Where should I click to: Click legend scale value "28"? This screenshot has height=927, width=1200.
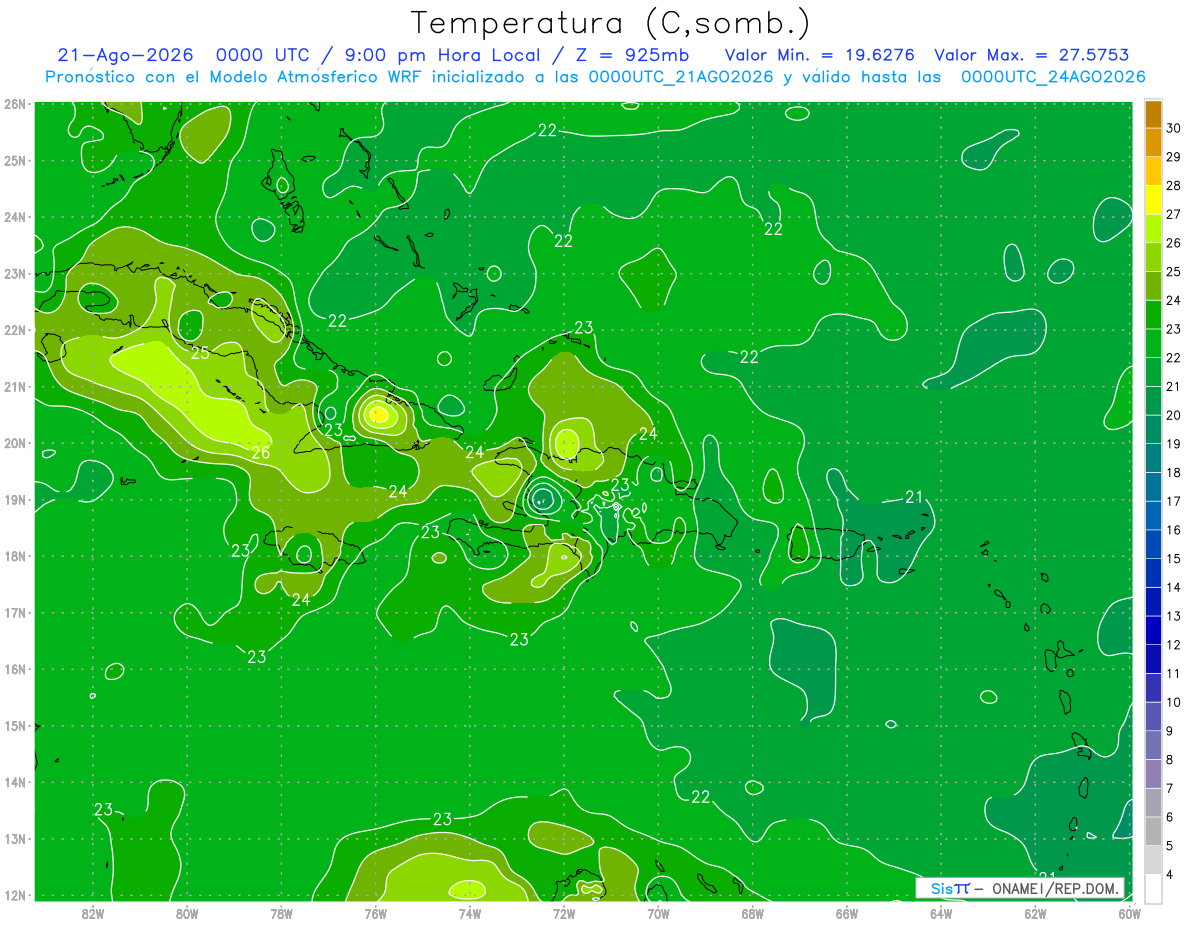click(x=1174, y=186)
